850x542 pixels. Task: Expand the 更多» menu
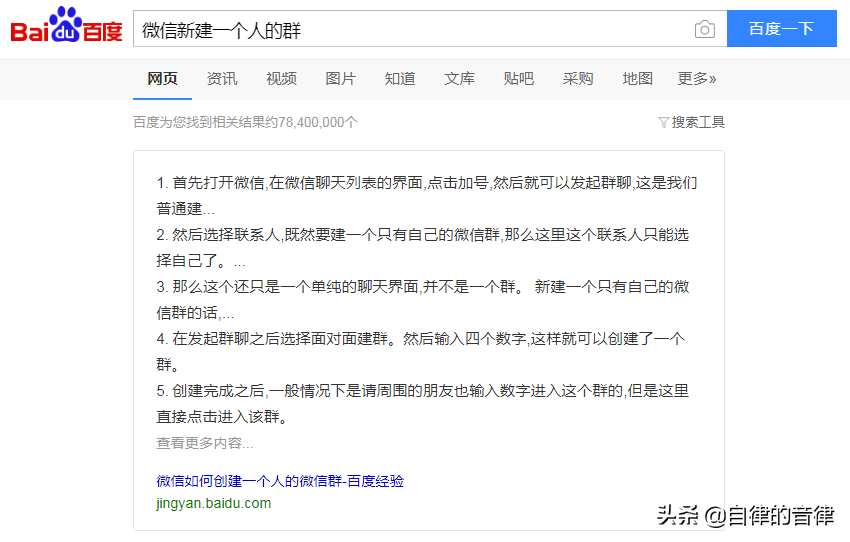pyautogui.click(x=697, y=79)
